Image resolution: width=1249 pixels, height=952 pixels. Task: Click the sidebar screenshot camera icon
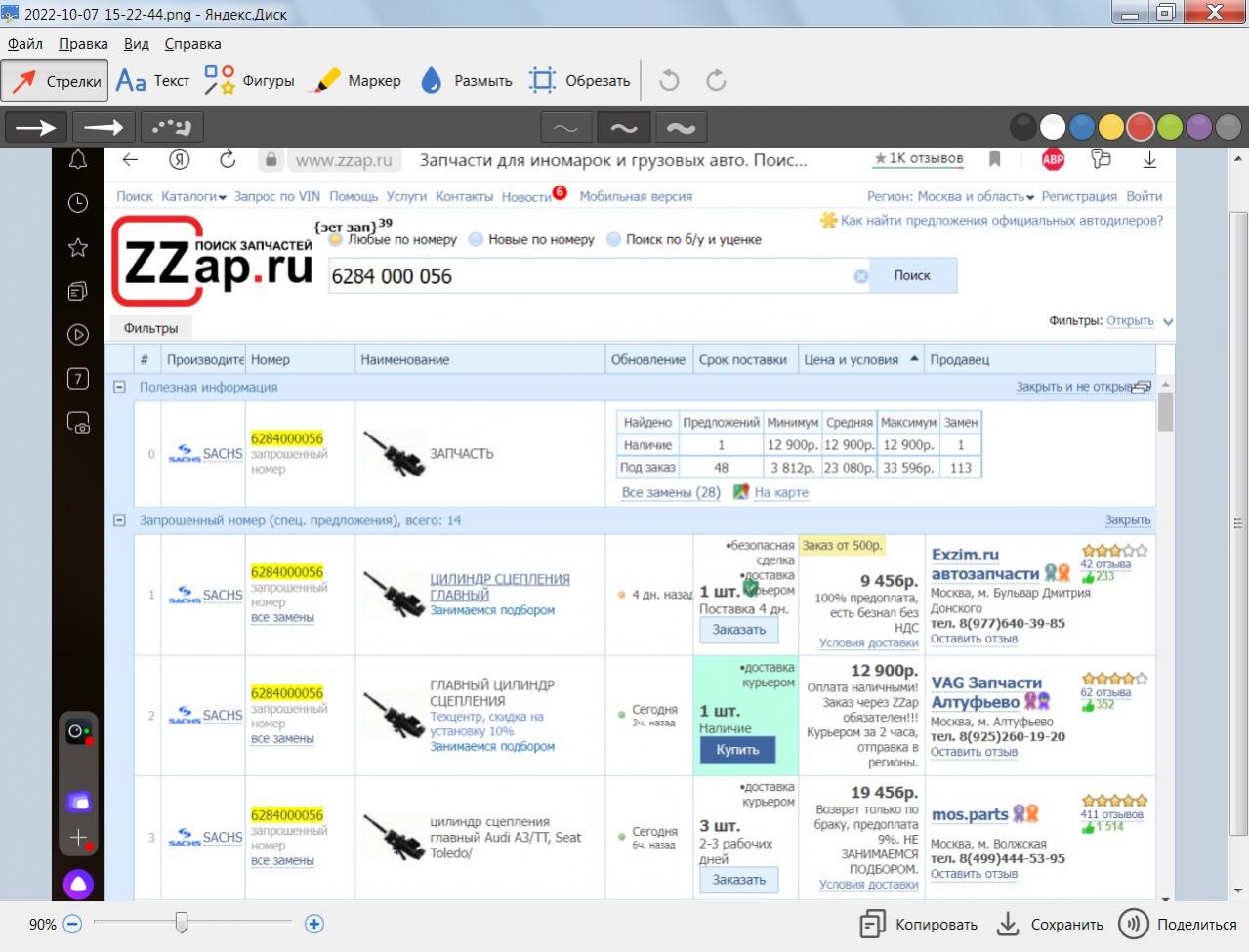[x=78, y=423]
